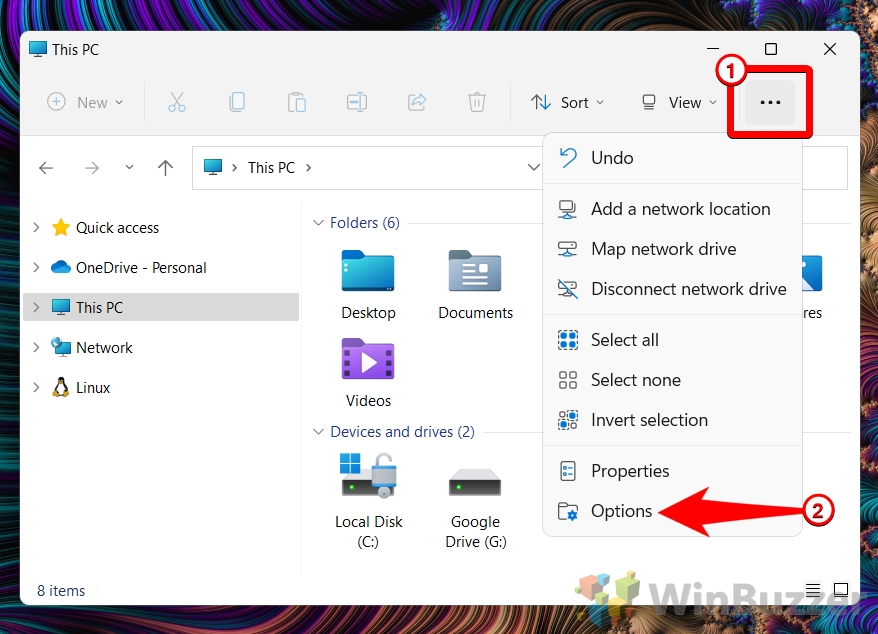This screenshot has width=878, height=634.
Task: Click the Delete trash can icon
Action: 477,102
